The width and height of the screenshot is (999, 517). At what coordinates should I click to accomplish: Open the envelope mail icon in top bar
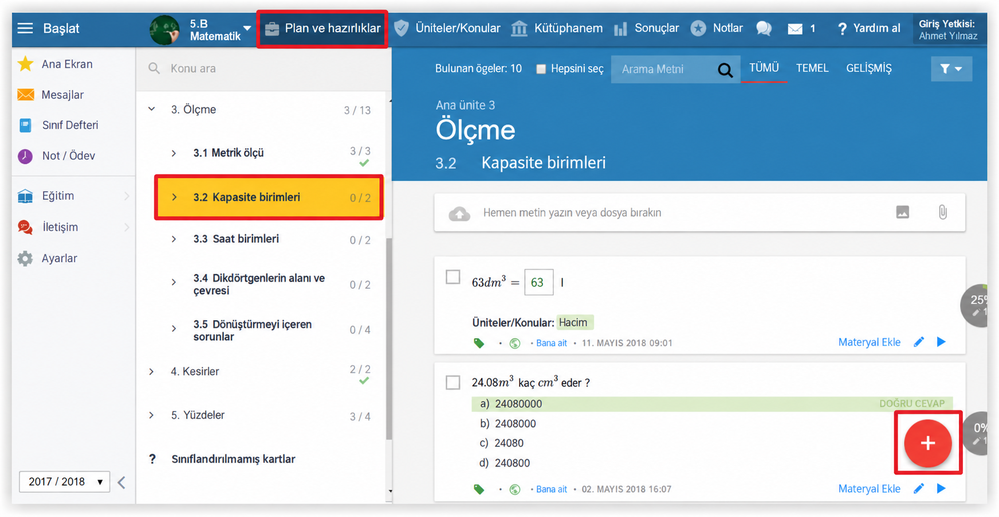[794, 29]
